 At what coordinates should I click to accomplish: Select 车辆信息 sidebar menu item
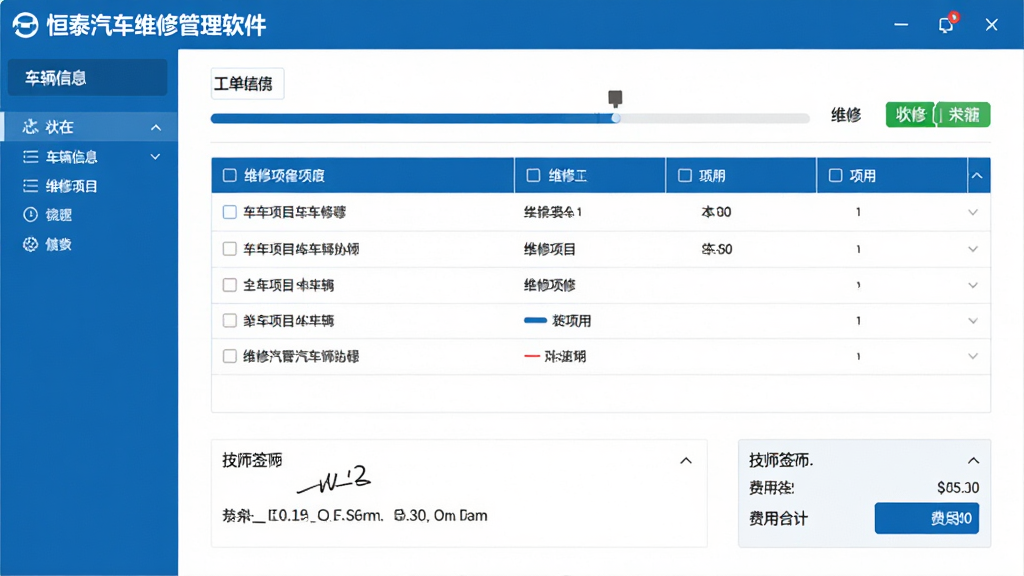[89, 157]
